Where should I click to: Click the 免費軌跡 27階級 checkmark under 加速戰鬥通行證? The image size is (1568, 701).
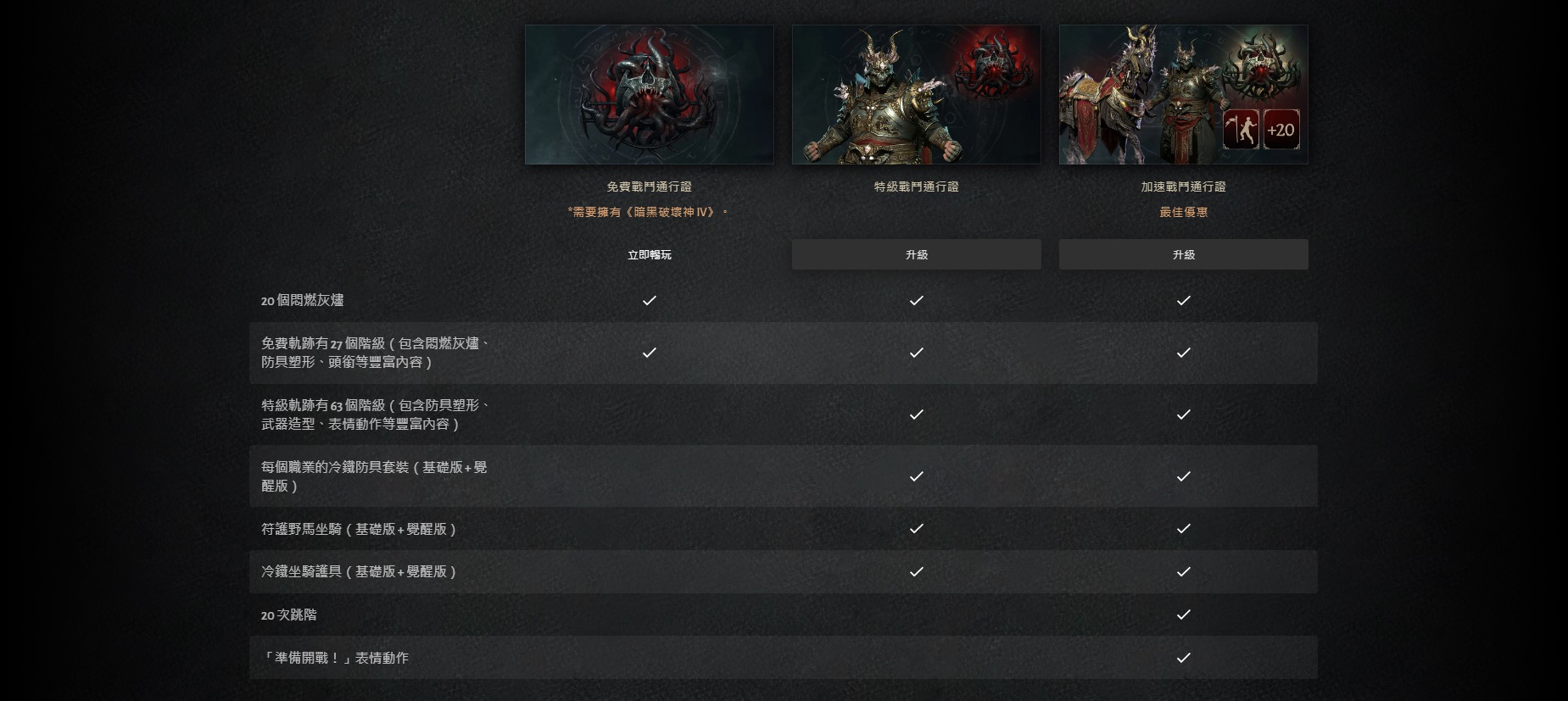pos(1184,352)
